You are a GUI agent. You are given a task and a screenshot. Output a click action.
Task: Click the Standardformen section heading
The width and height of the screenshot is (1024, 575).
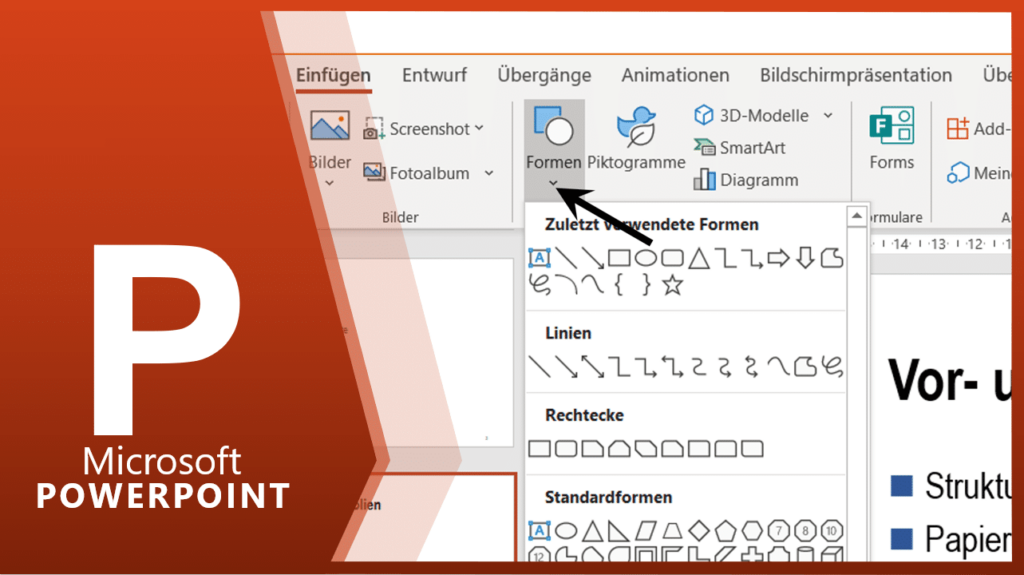(609, 497)
